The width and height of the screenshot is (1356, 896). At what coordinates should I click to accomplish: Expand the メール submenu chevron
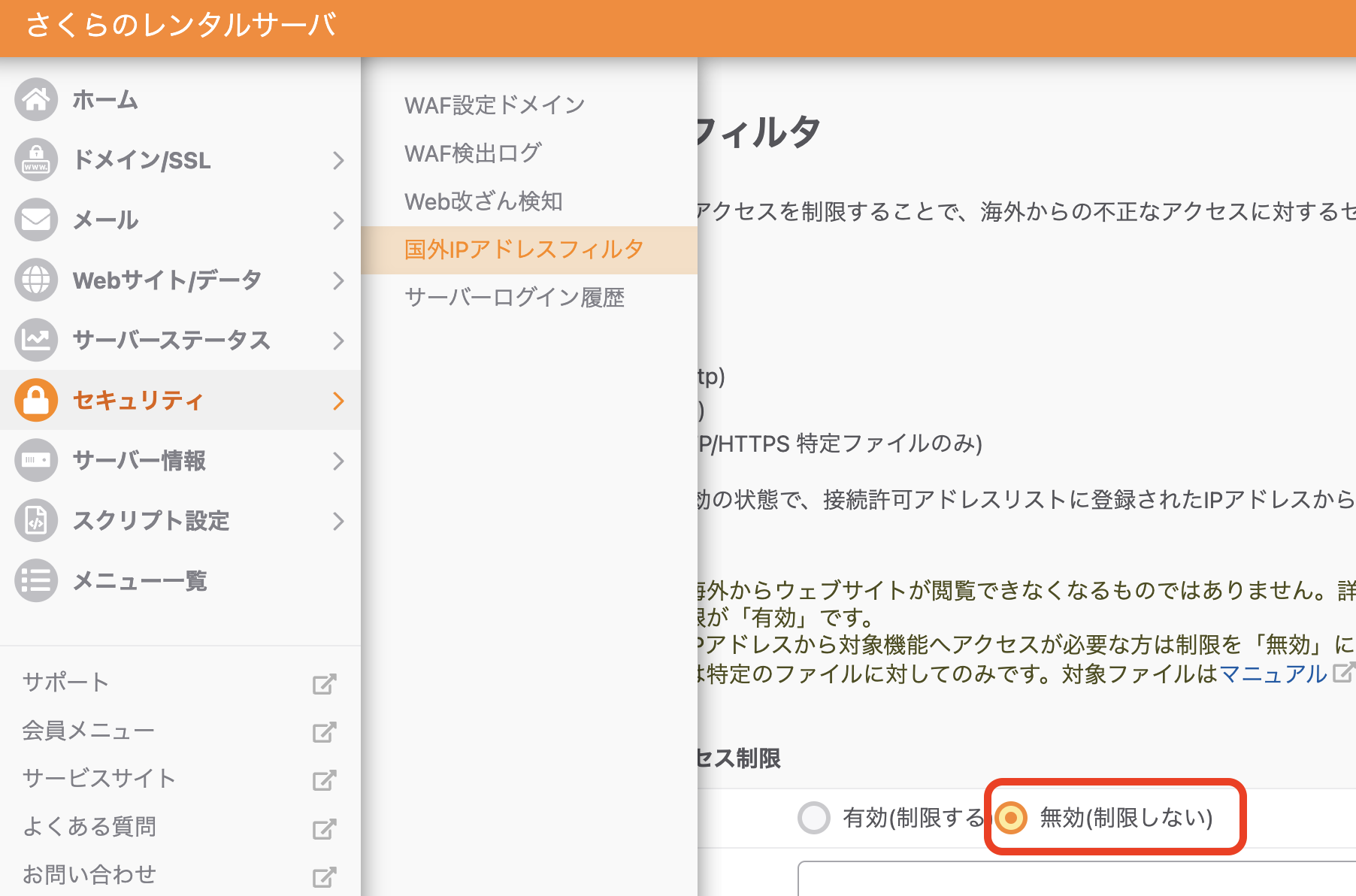340,219
